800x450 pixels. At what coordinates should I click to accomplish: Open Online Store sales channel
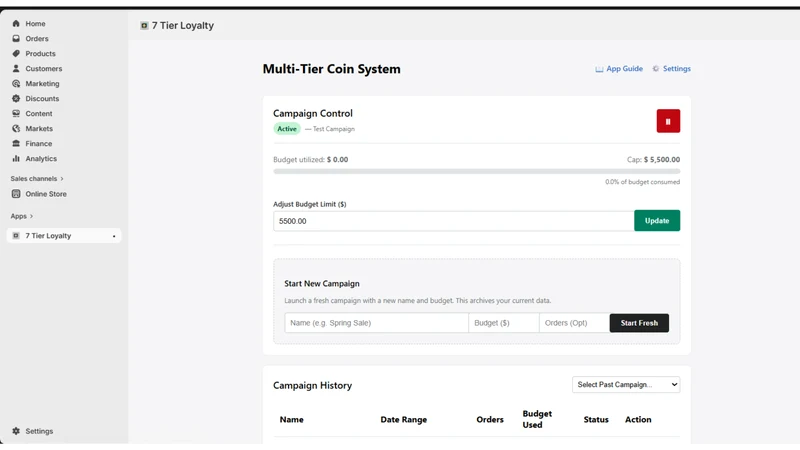46,194
